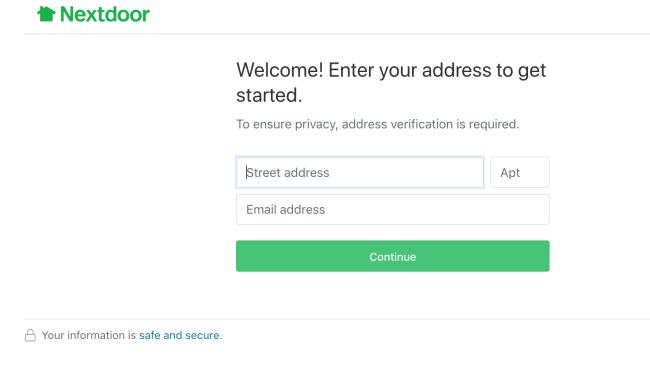This screenshot has width=650, height=368.
Task: Click into the Email address field
Action: pyautogui.click(x=393, y=210)
